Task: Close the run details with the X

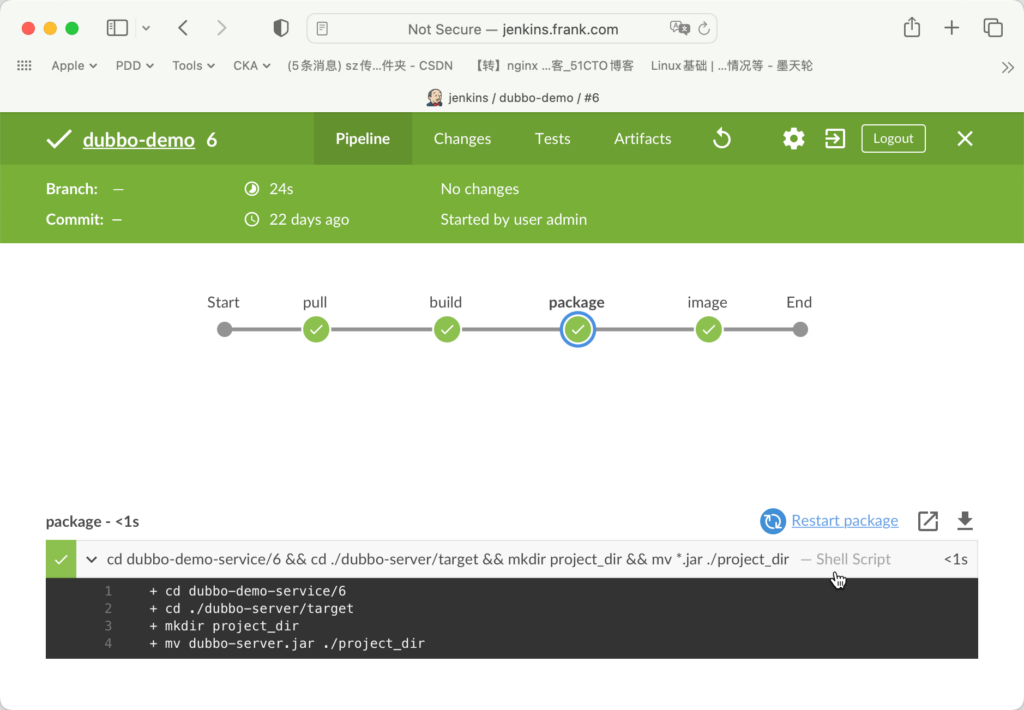Action: pos(965,138)
